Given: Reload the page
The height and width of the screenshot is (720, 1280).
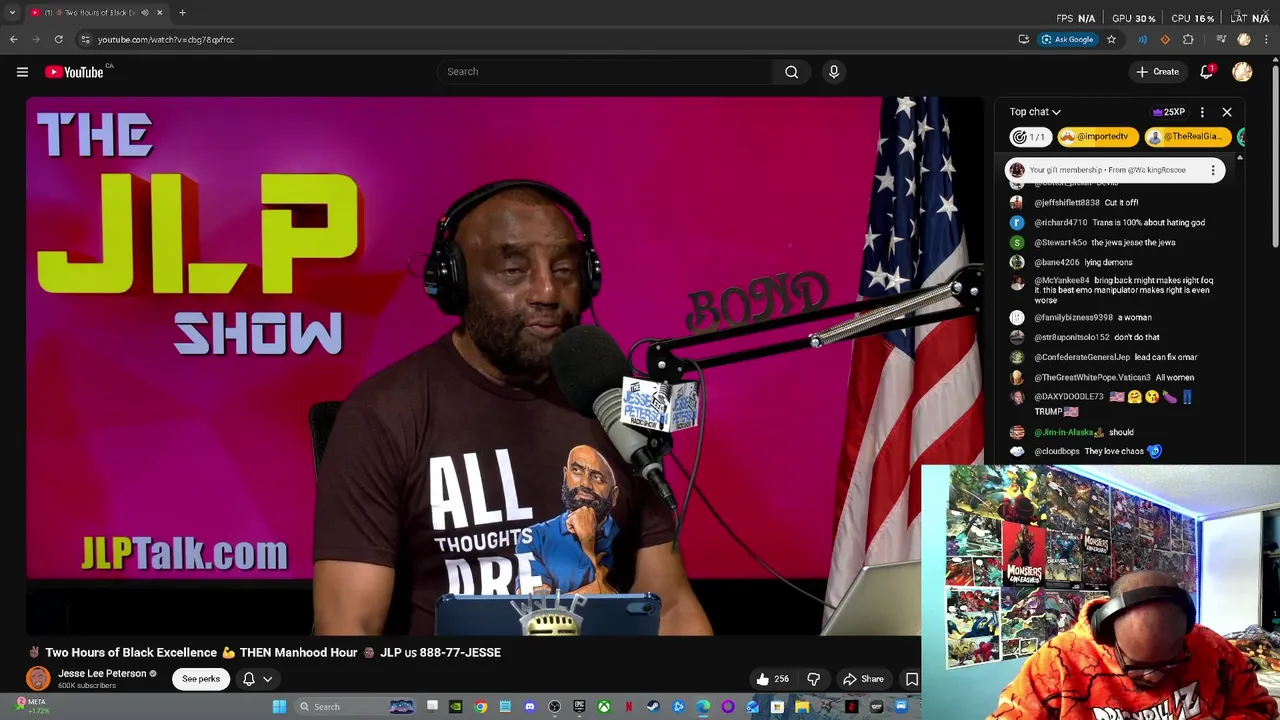Looking at the screenshot, I should 58,39.
